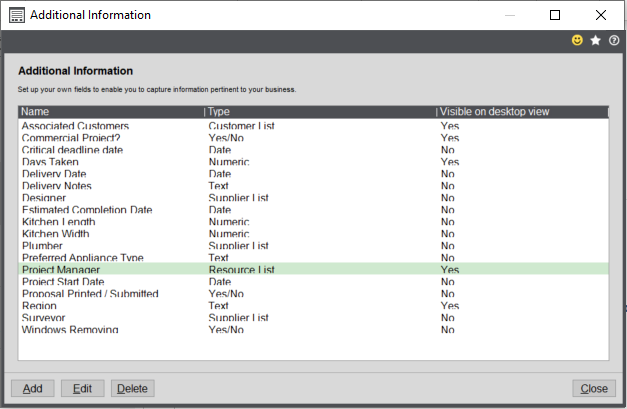
Task: Sort by the Type column header
Action: point(320,112)
